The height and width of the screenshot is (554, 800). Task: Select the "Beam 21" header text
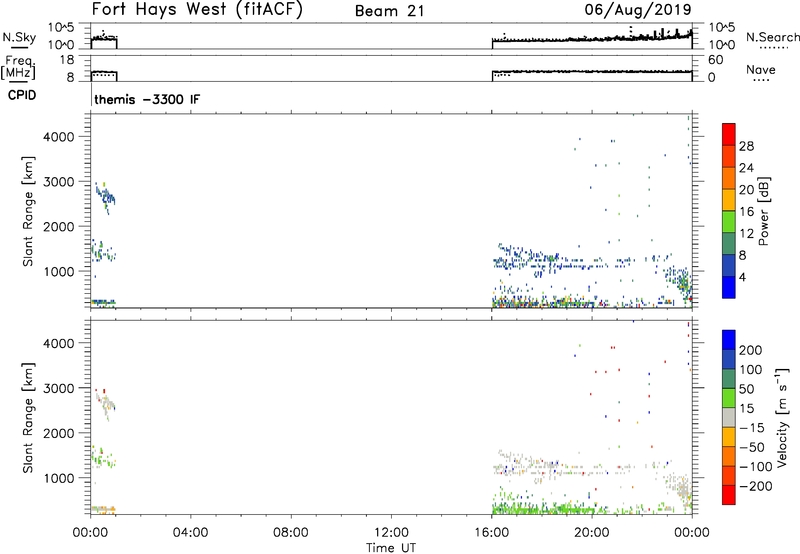(389, 11)
